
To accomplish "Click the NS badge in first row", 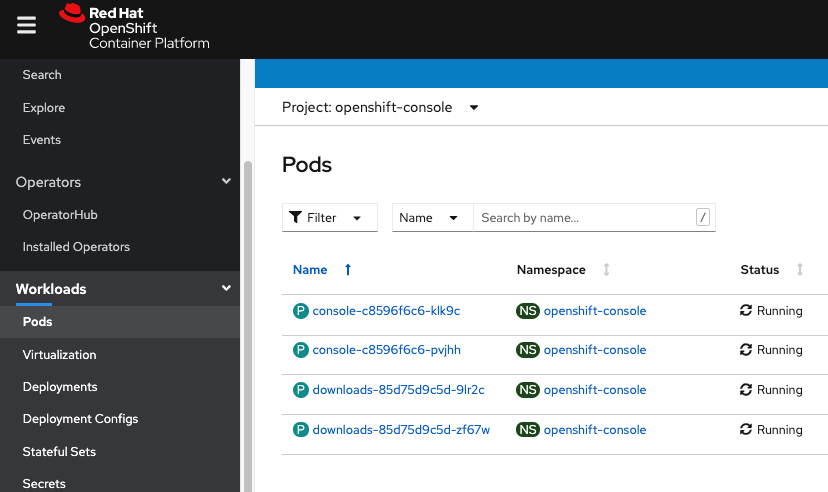I will pos(527,311).
